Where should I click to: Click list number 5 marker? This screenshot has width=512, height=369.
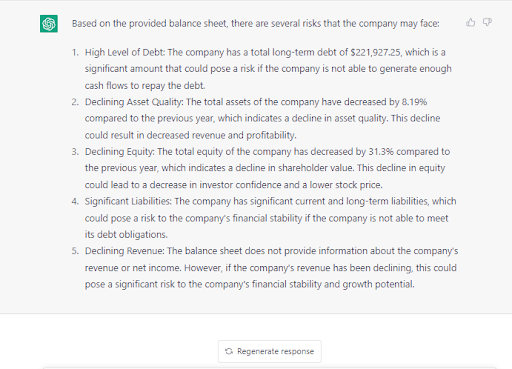[x=75, y=251]
